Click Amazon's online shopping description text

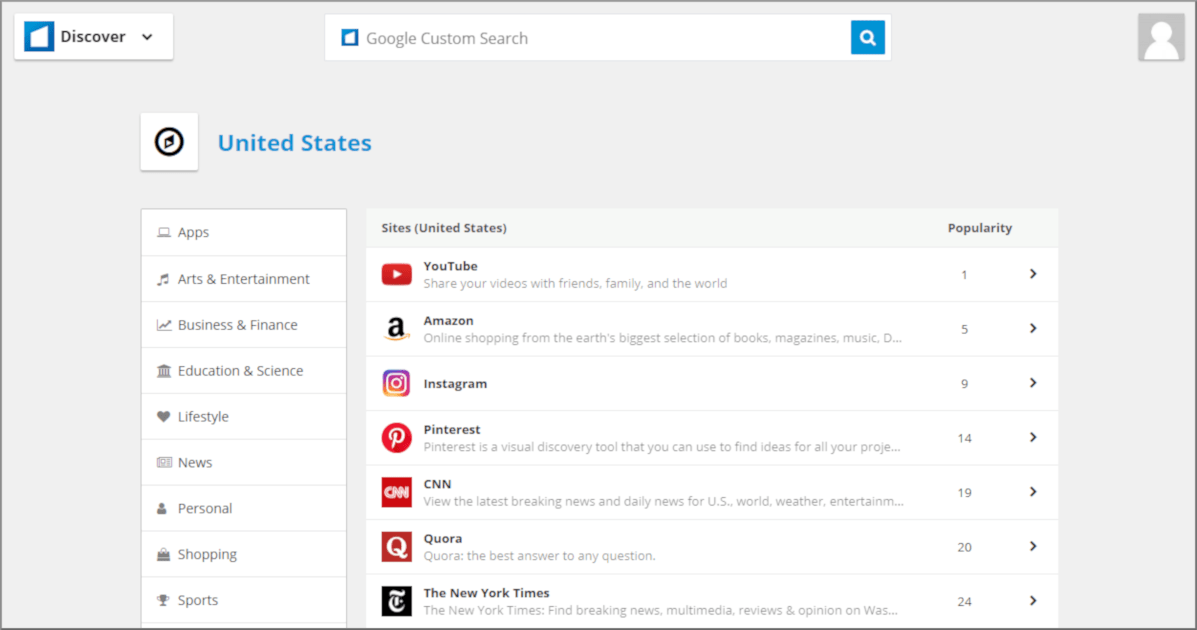[663, 338]
